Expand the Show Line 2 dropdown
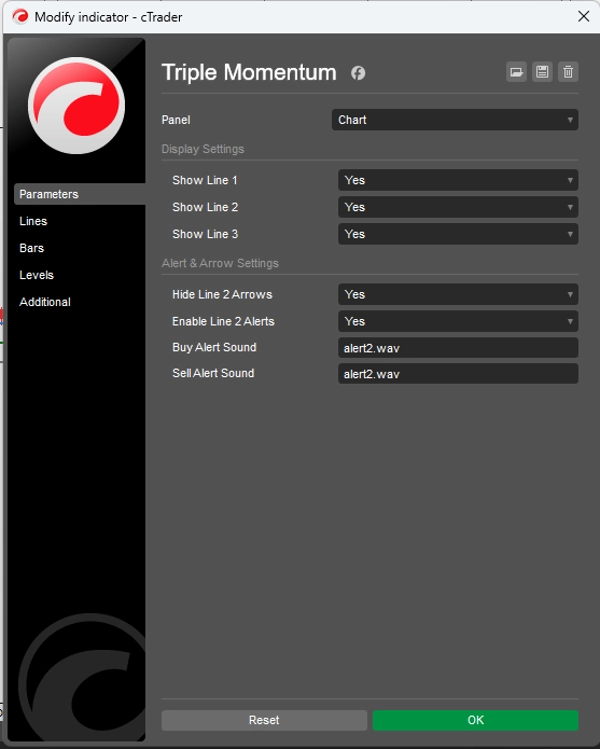The width and height of the screenshot is (600, 749). tap(458, 207)
